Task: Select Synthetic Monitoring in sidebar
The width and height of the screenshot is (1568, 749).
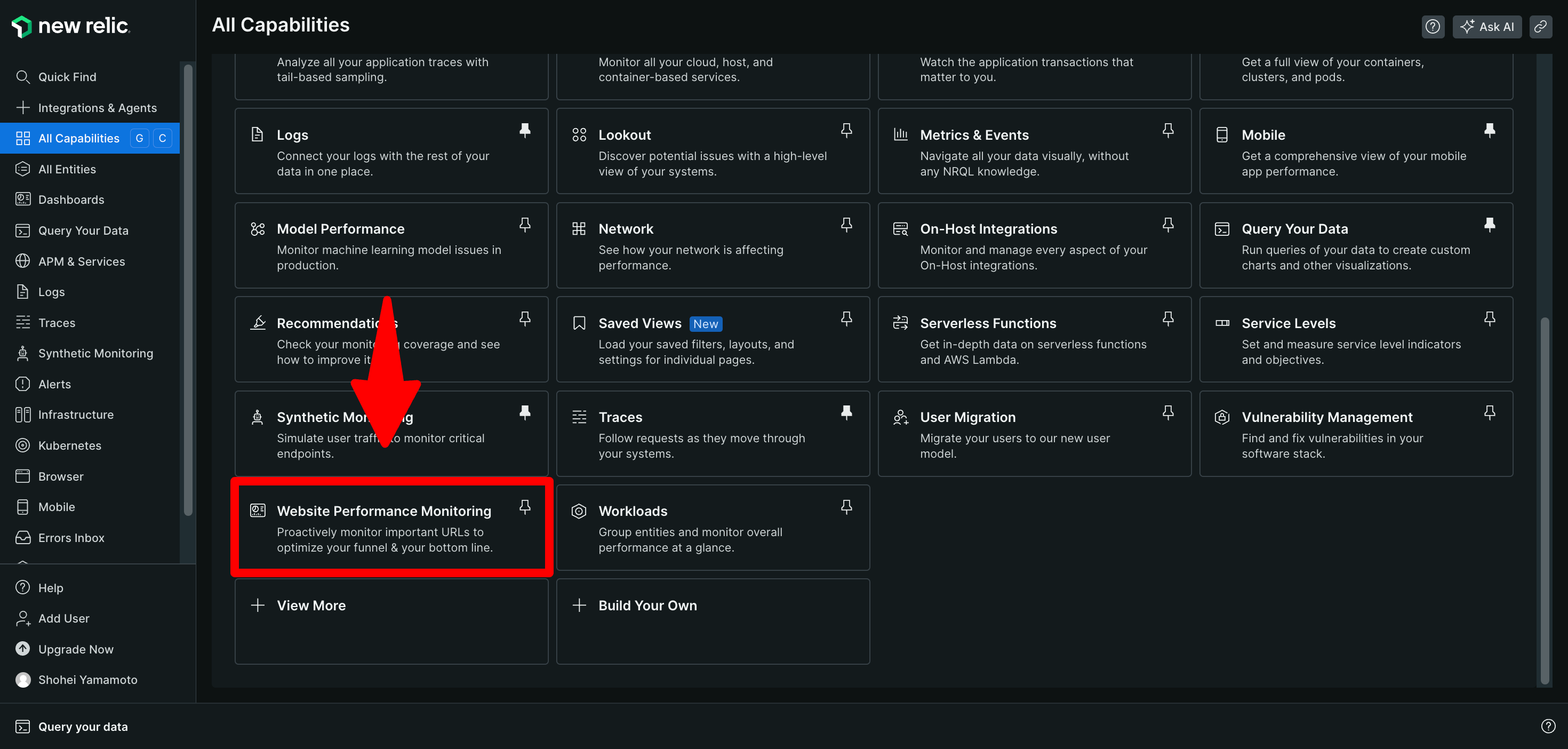Action: [95, 353]
